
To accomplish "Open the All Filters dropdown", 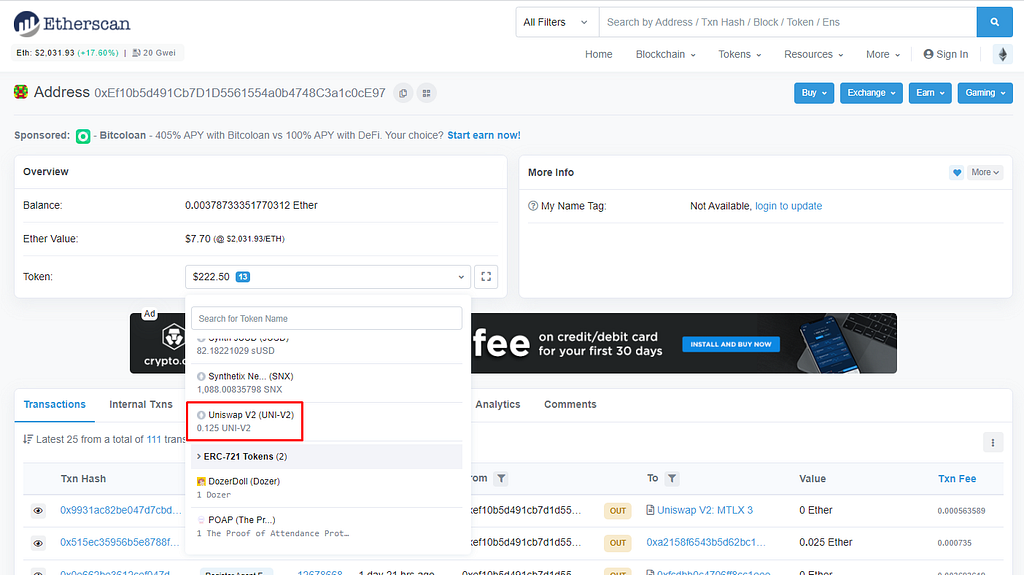I will point(556,22).
